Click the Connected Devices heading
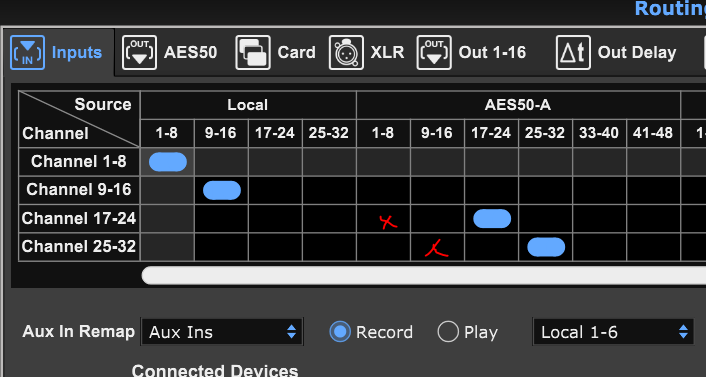 pyautogui.click(x=215, y=371)
